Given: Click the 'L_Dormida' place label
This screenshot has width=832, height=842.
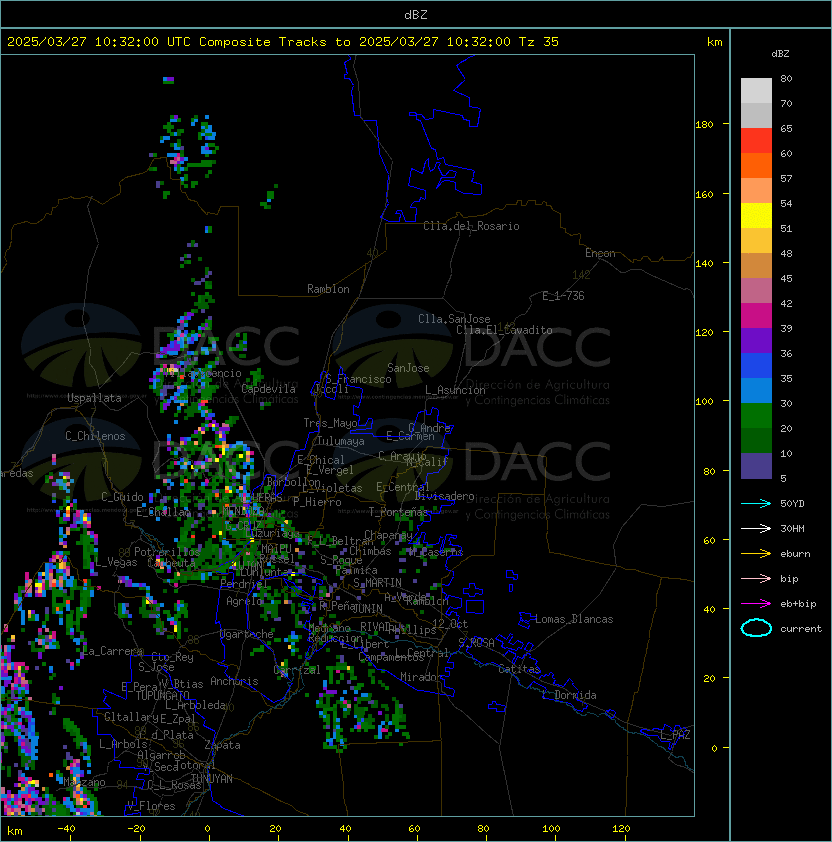Looking at the screenshot, I should pyautogui.click(x=569, y=695).
